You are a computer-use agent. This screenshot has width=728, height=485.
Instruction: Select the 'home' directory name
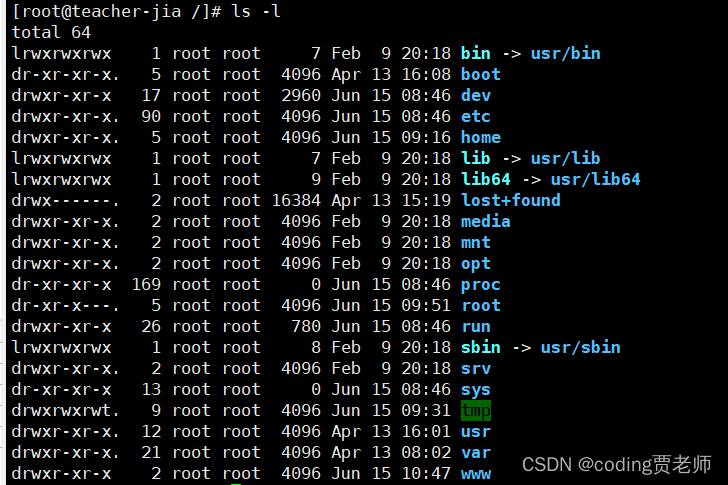pyautogui.click(x=481, y=137)
